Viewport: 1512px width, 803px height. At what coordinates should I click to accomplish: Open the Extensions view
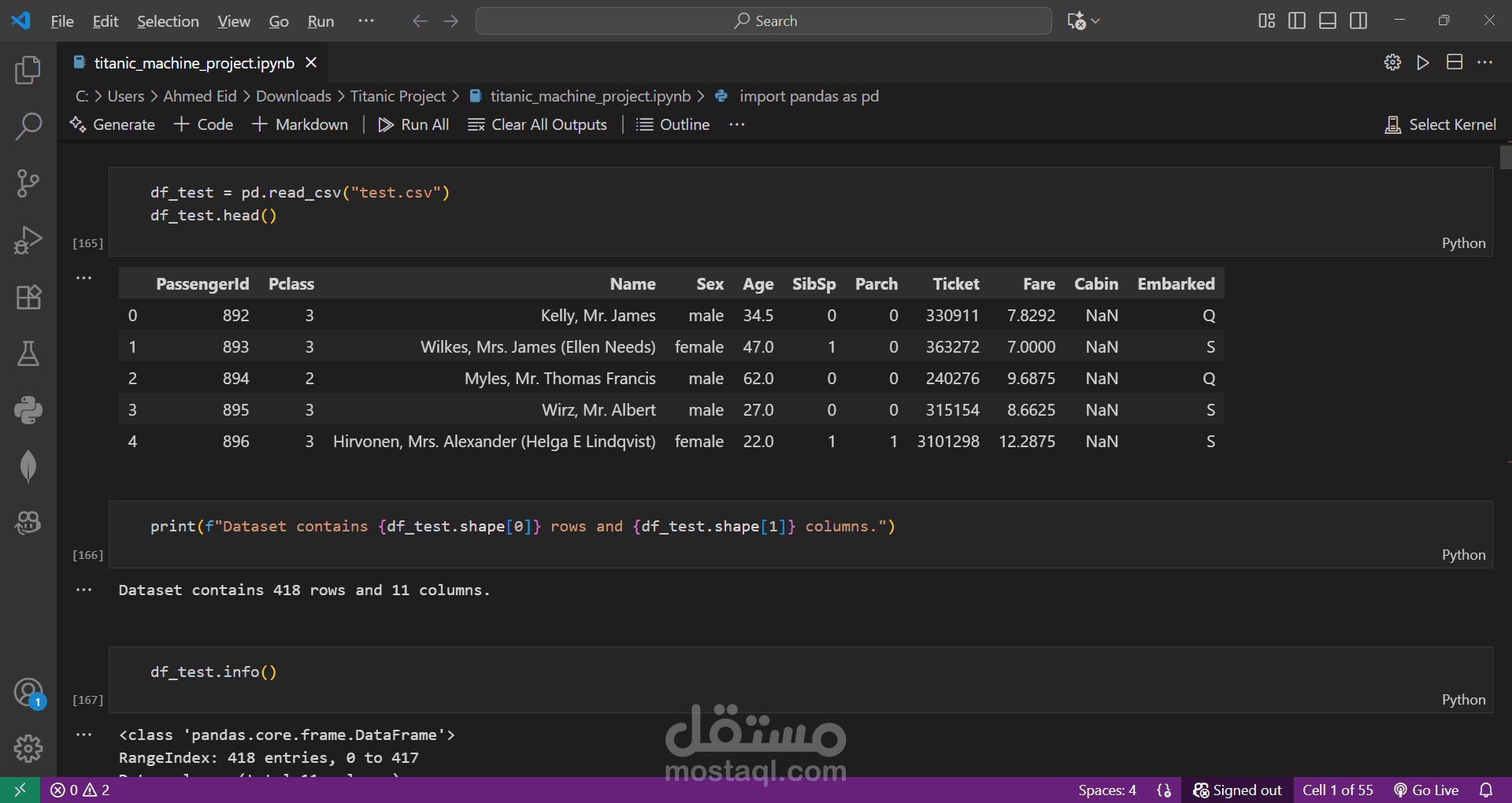pyautogui.click(x=28, y=298)
